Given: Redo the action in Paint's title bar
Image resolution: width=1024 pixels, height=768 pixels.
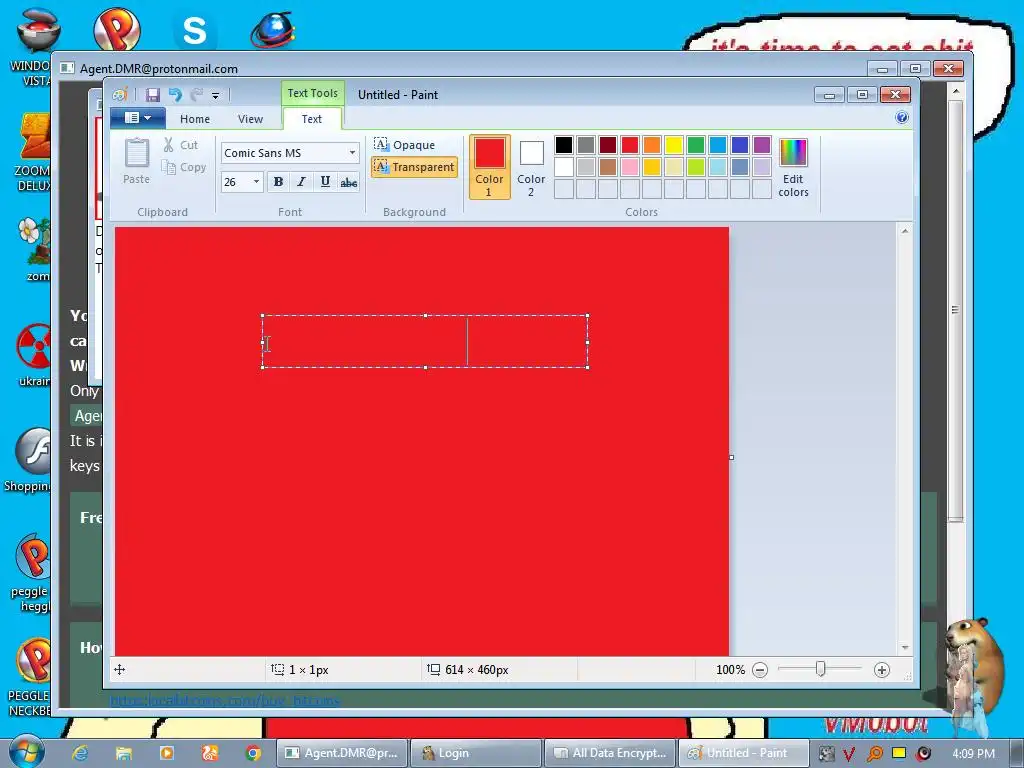Looking at the screenshot, I should [197, 95].
